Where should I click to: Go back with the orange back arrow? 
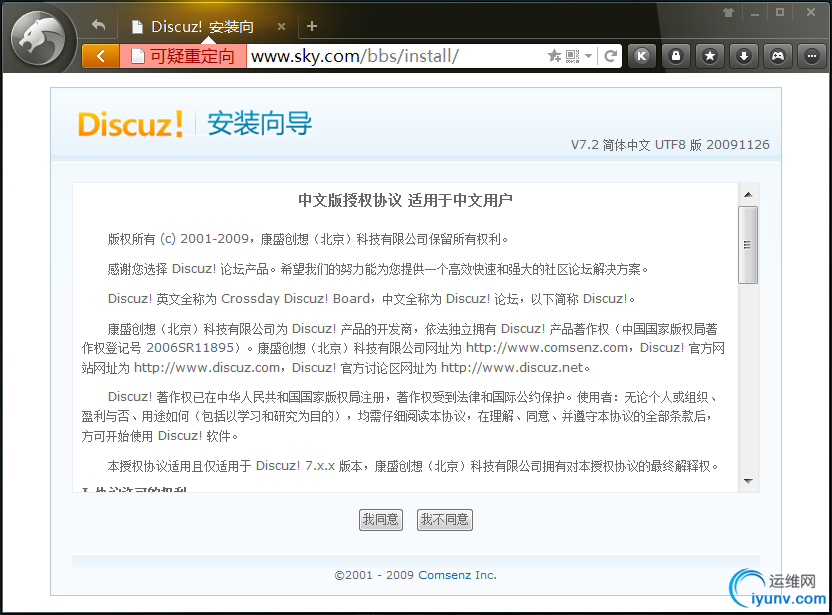click(x=101, y=56)
